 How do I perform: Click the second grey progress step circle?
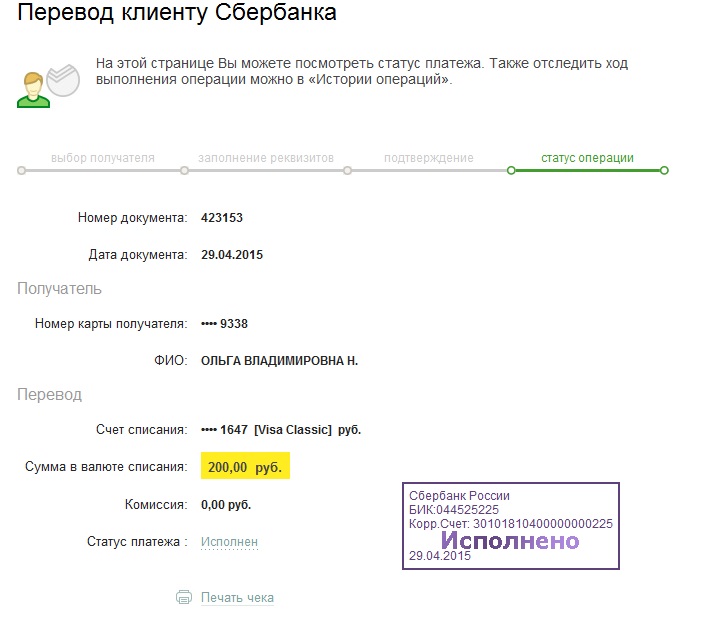click(184, 171)
